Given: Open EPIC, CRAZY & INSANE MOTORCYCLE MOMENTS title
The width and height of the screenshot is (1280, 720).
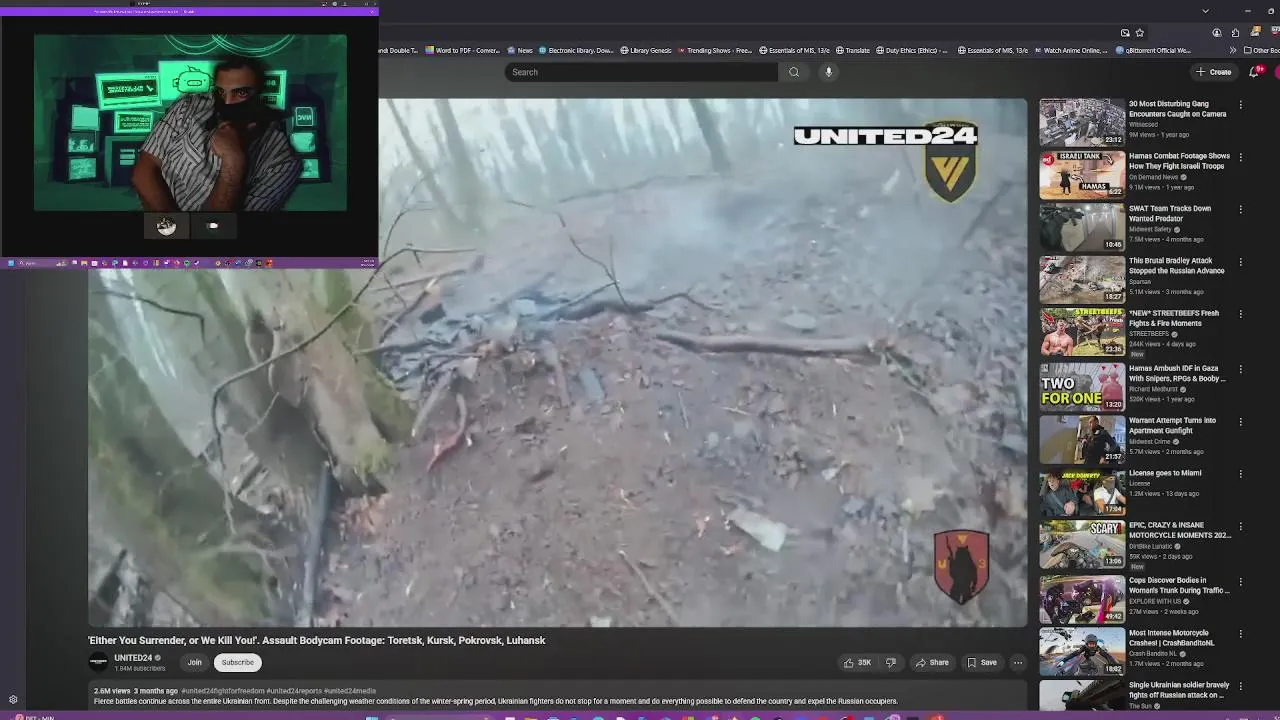Looking at the screenshot, I should click(1180, 530).
